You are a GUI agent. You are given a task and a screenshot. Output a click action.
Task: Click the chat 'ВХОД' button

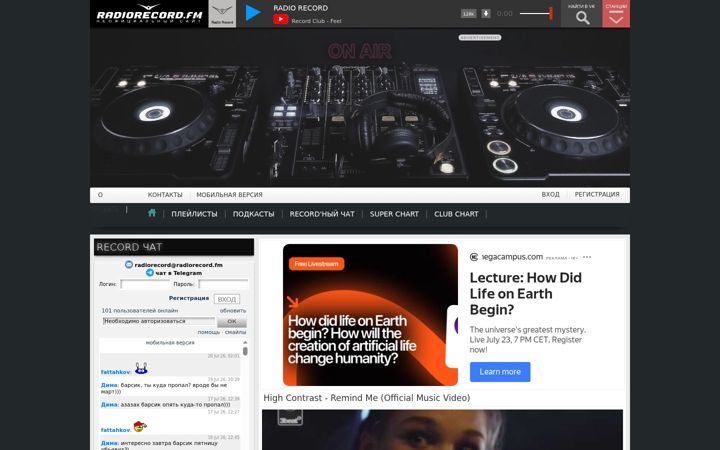(x=227, y=299)
